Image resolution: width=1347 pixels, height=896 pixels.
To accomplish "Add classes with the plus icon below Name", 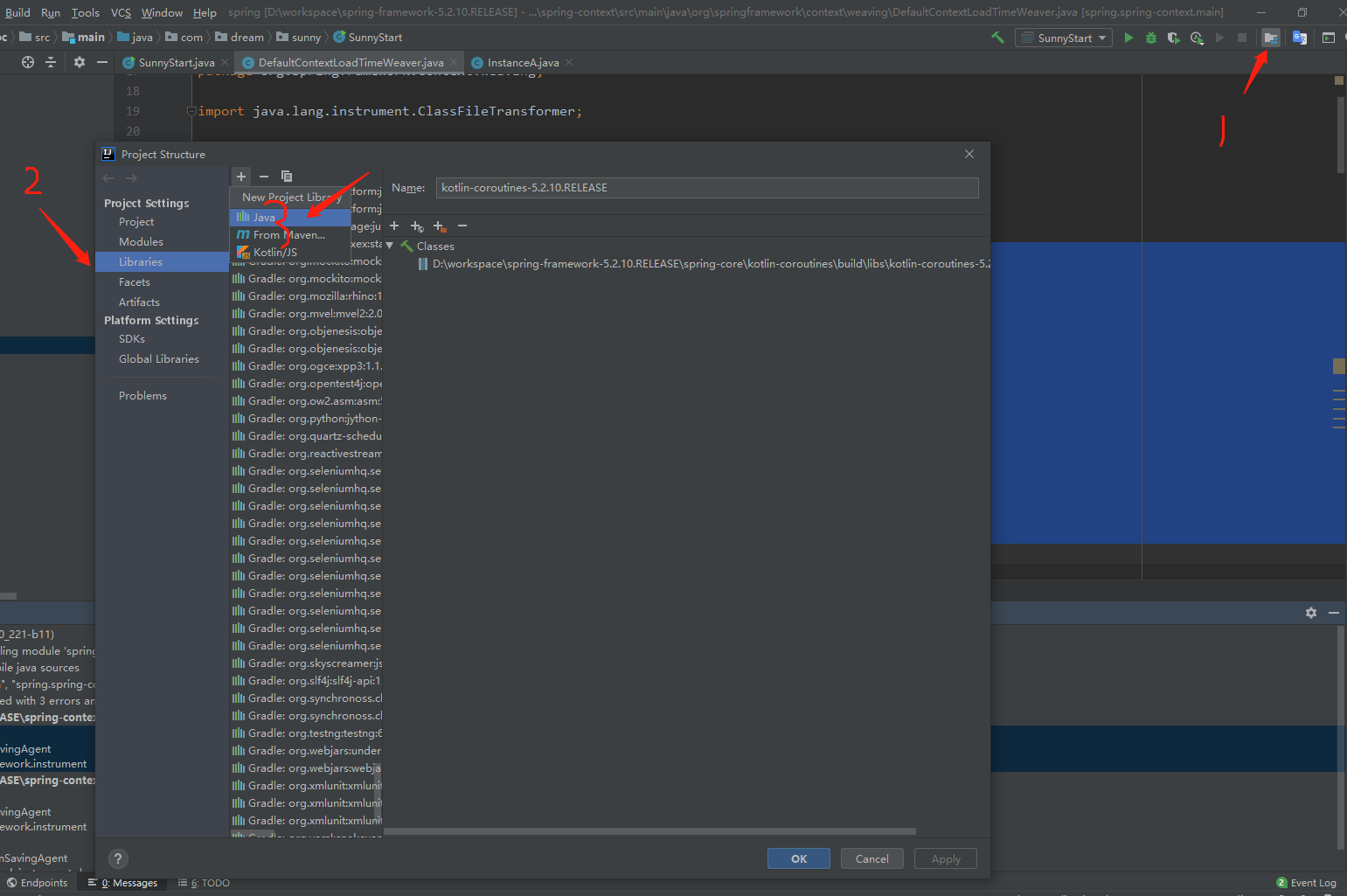I will pos(394,226).
